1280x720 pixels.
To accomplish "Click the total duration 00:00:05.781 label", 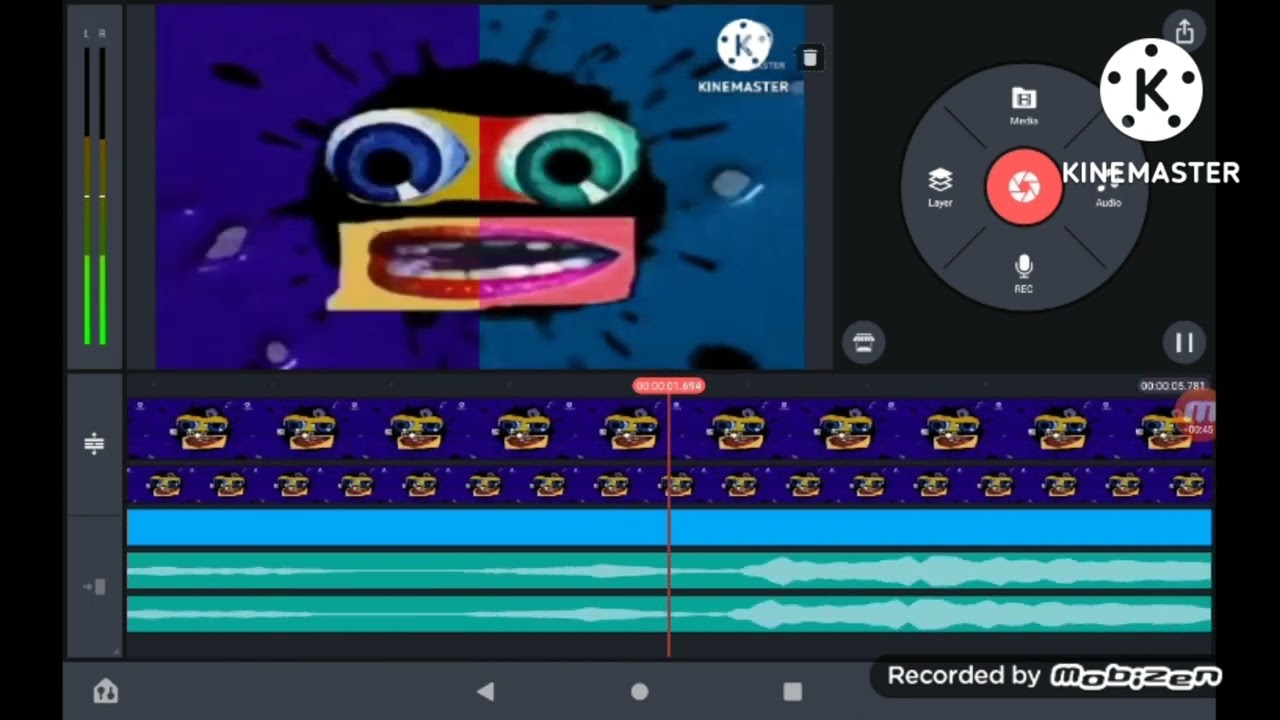I will click(x=1173, y=385).
